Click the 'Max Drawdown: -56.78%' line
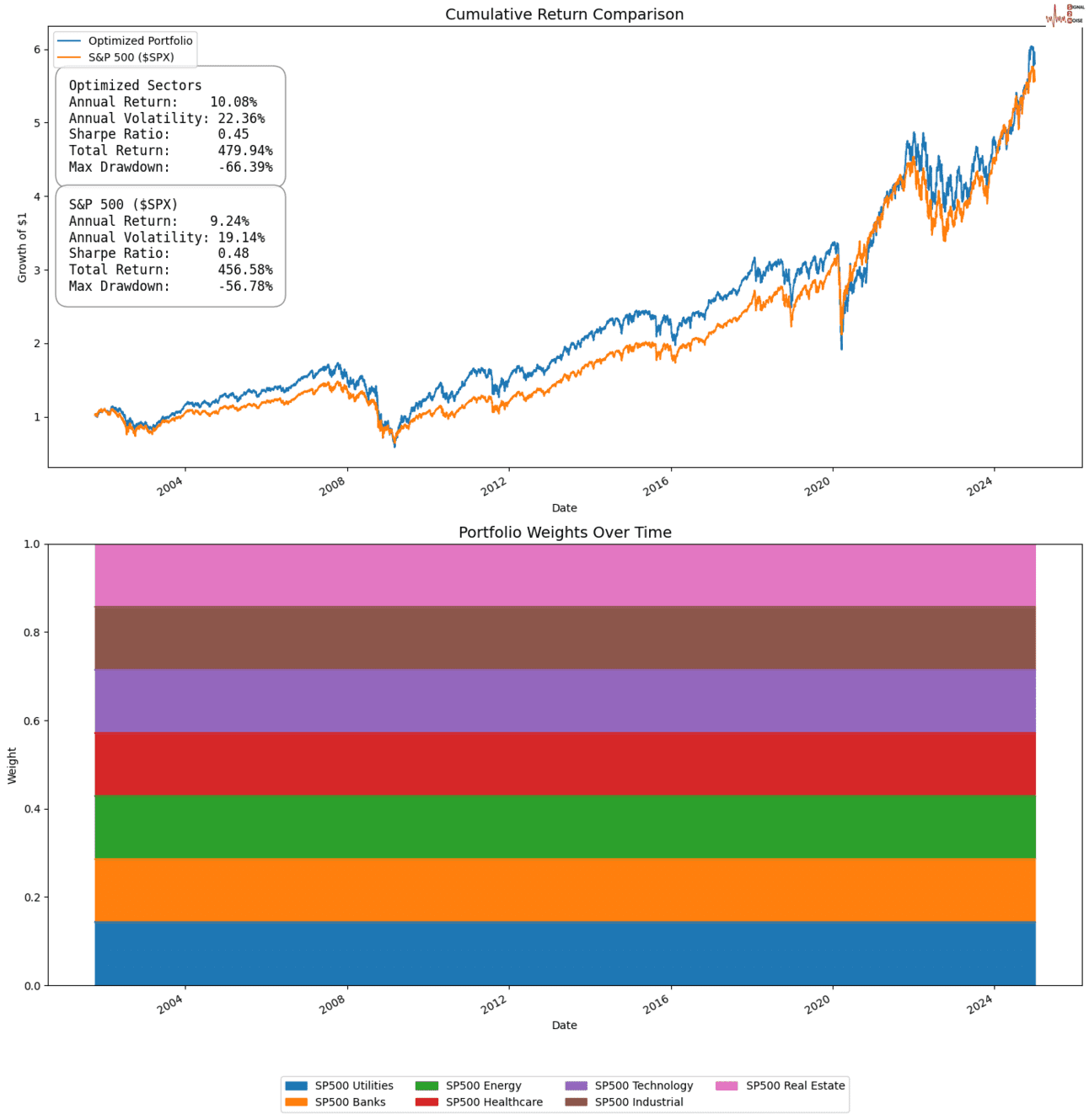 170,286
